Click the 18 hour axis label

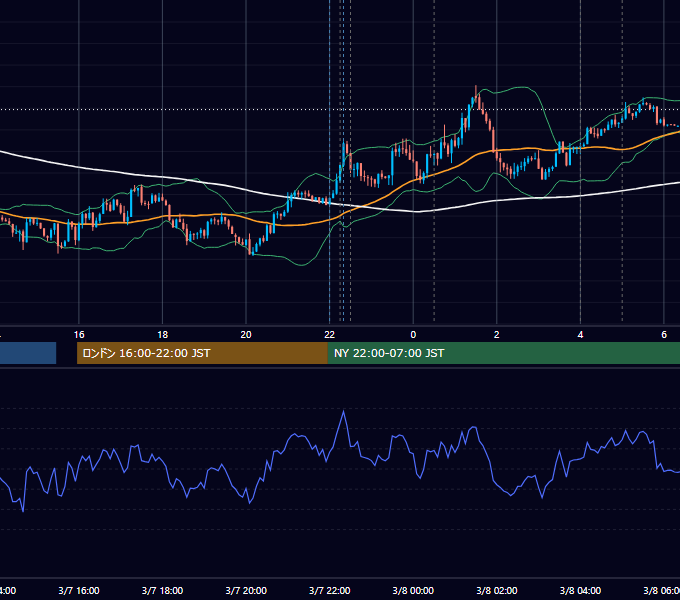click(x=163, y=335)
